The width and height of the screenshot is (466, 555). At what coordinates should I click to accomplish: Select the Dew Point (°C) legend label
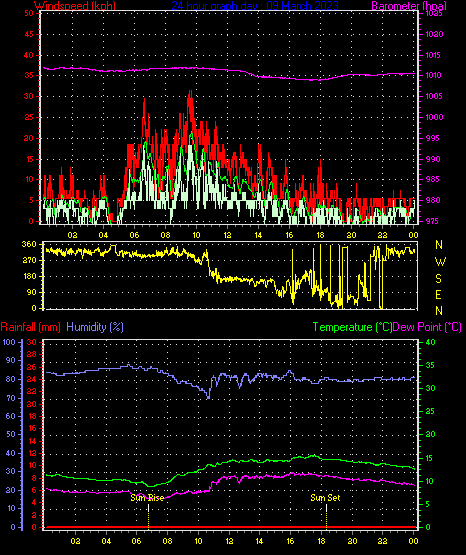(427, 327)
